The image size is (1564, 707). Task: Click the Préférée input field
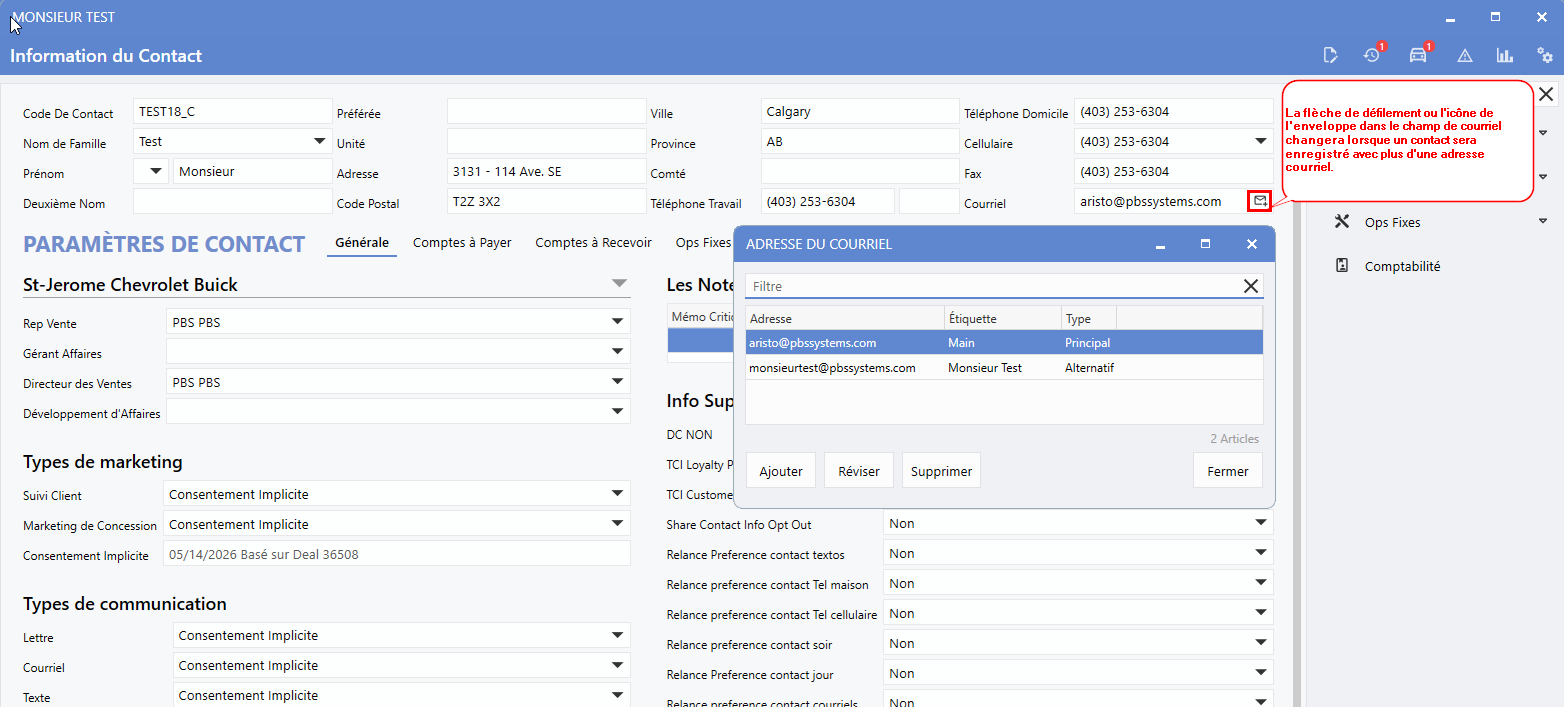(546, 111)
